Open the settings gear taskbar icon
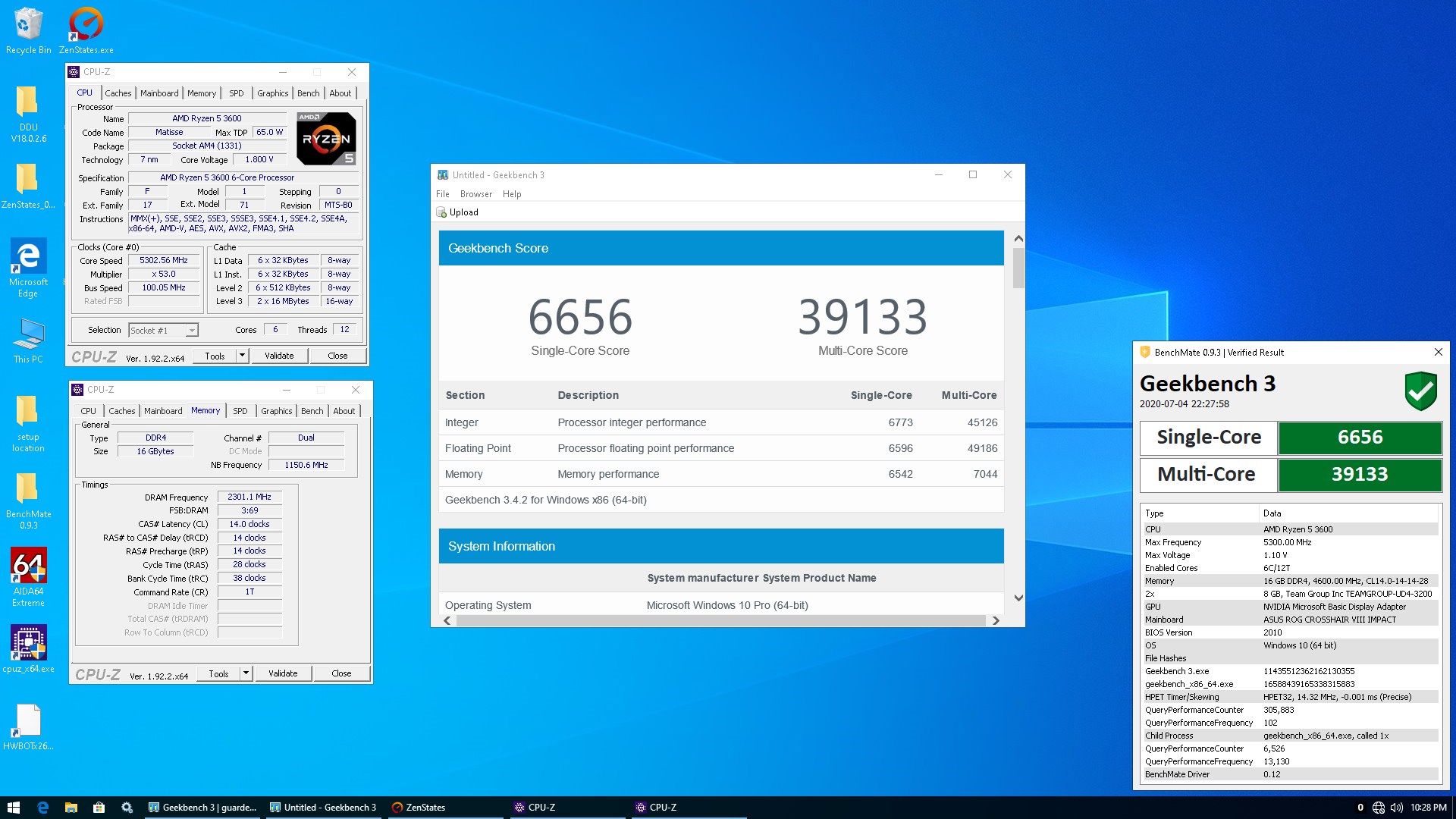Viewport: 1456px width, 819px height. point(127,808)
